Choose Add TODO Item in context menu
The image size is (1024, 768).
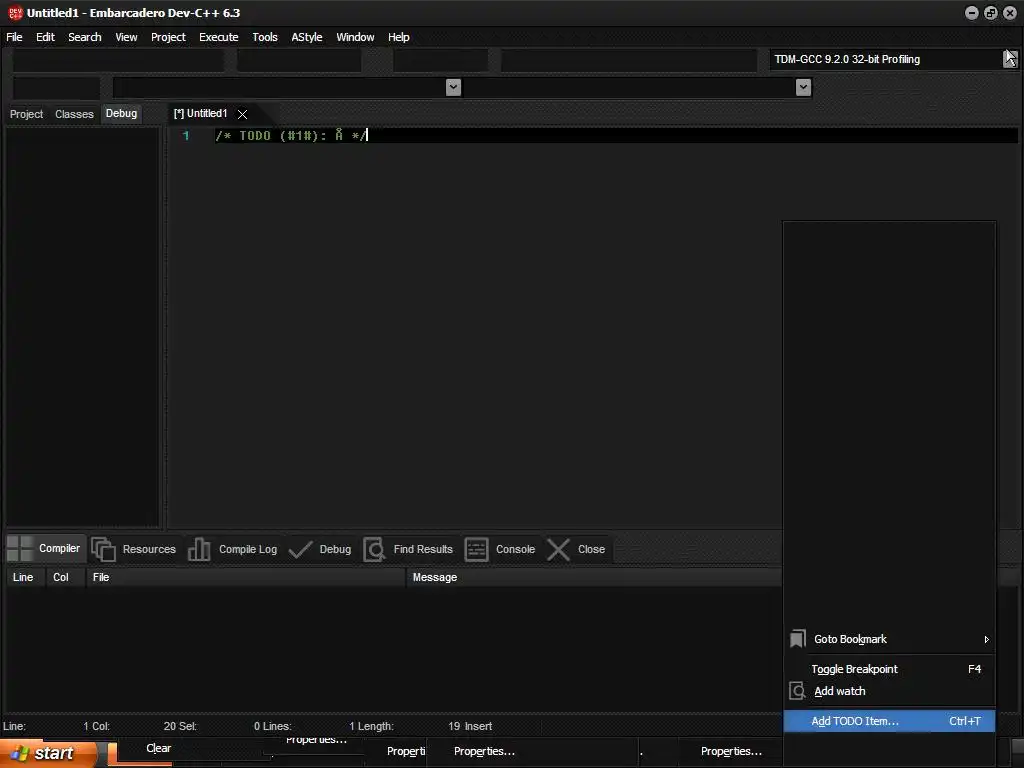pyautogui.click(x=889, y=721)
